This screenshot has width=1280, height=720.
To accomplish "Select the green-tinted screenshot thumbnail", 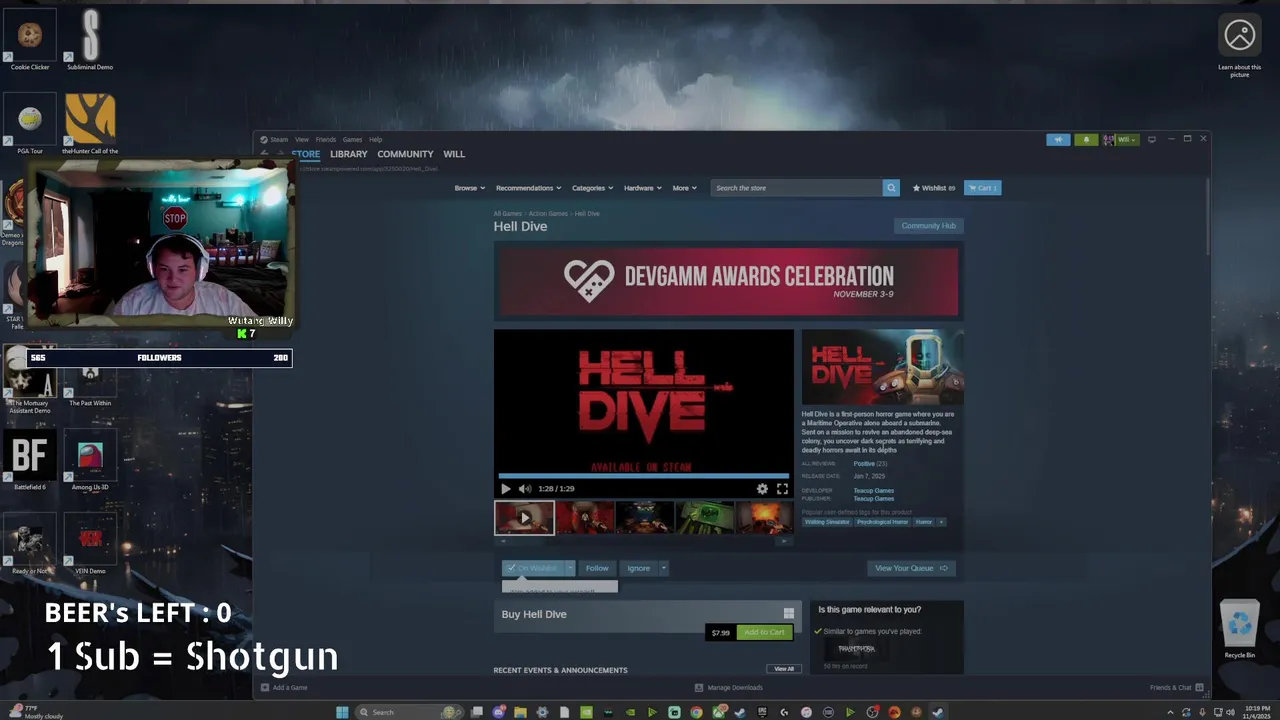I will click(x=705, y=518).
